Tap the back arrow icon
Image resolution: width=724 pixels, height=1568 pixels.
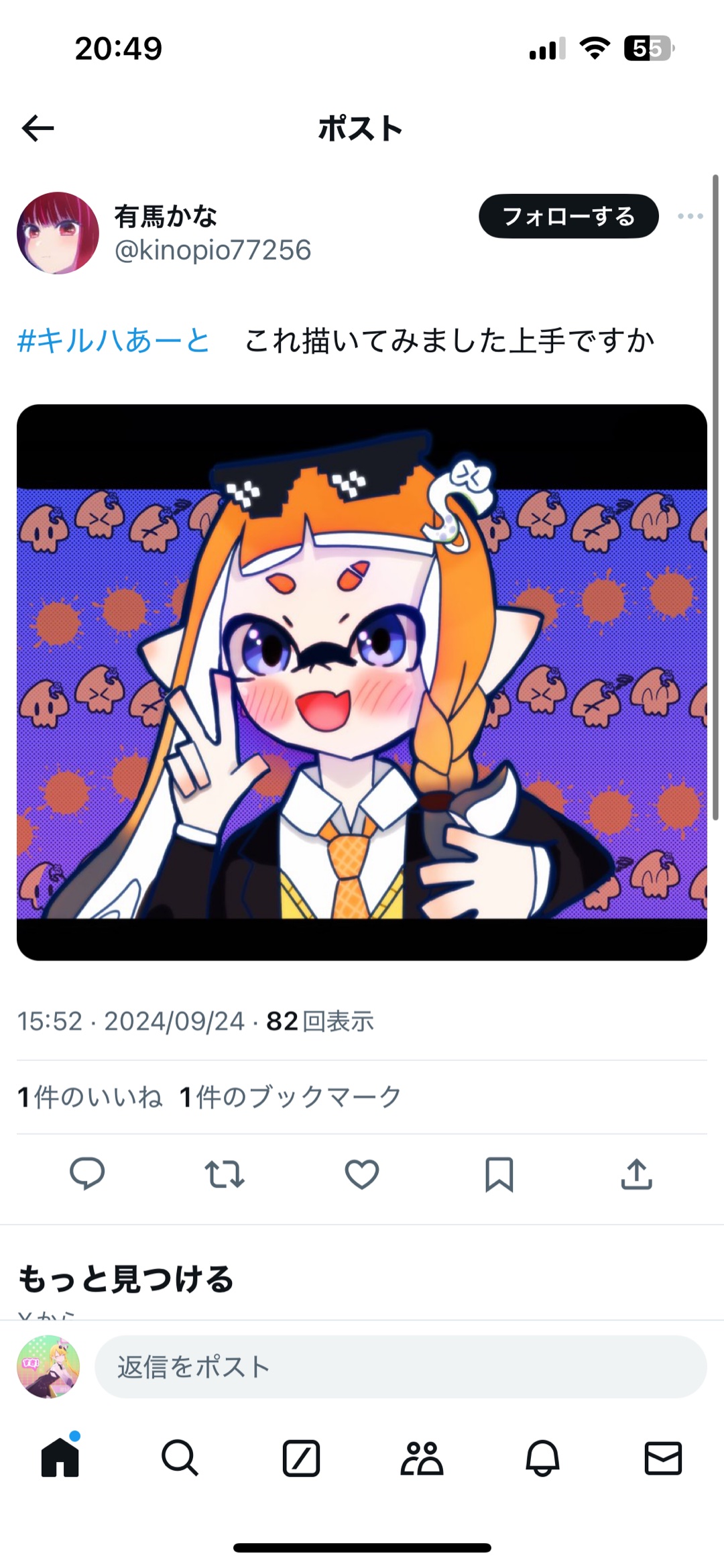[x=38, y=128]
